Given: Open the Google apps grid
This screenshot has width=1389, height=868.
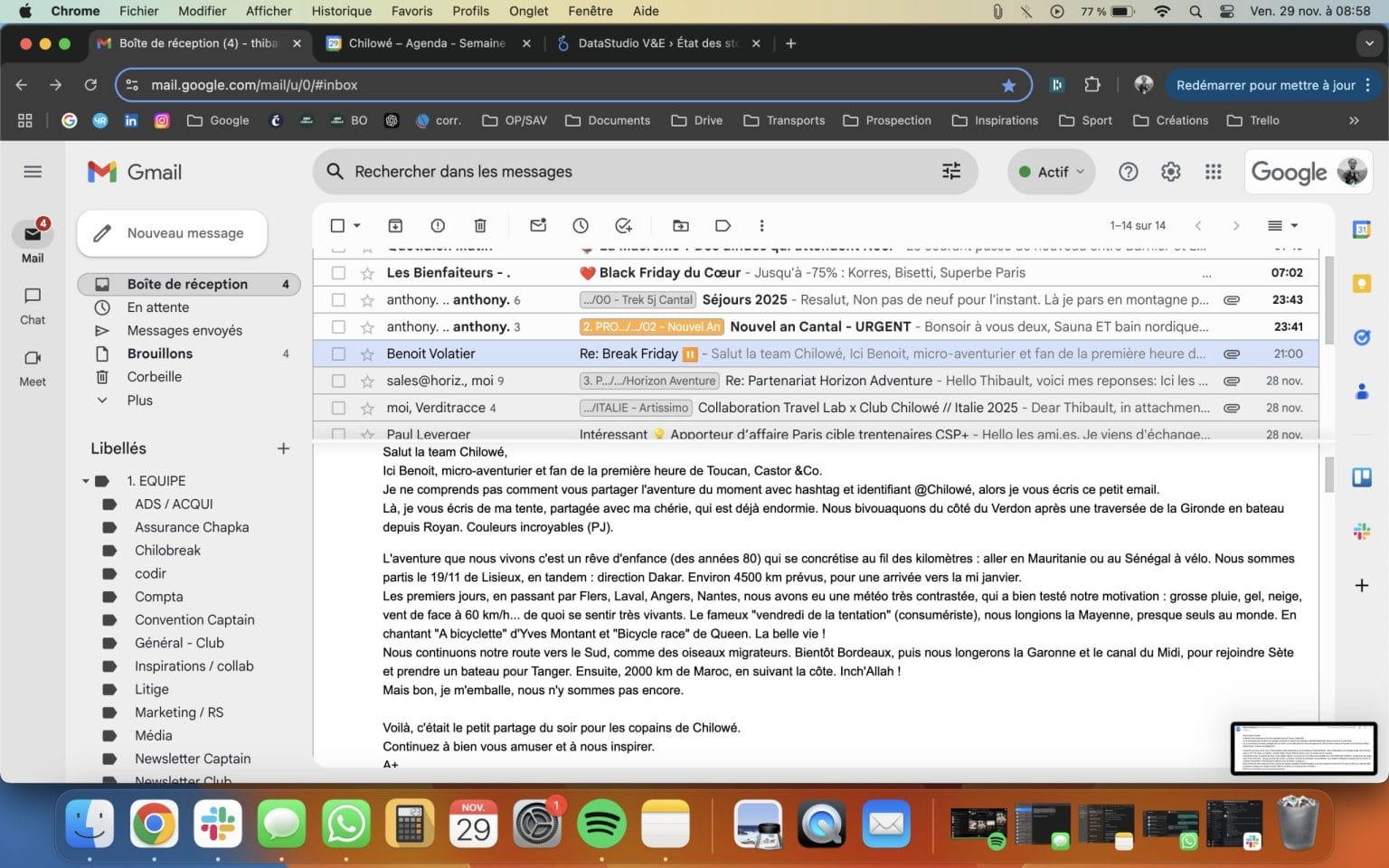Looking at the screenshot, I should pos(1214,172).
